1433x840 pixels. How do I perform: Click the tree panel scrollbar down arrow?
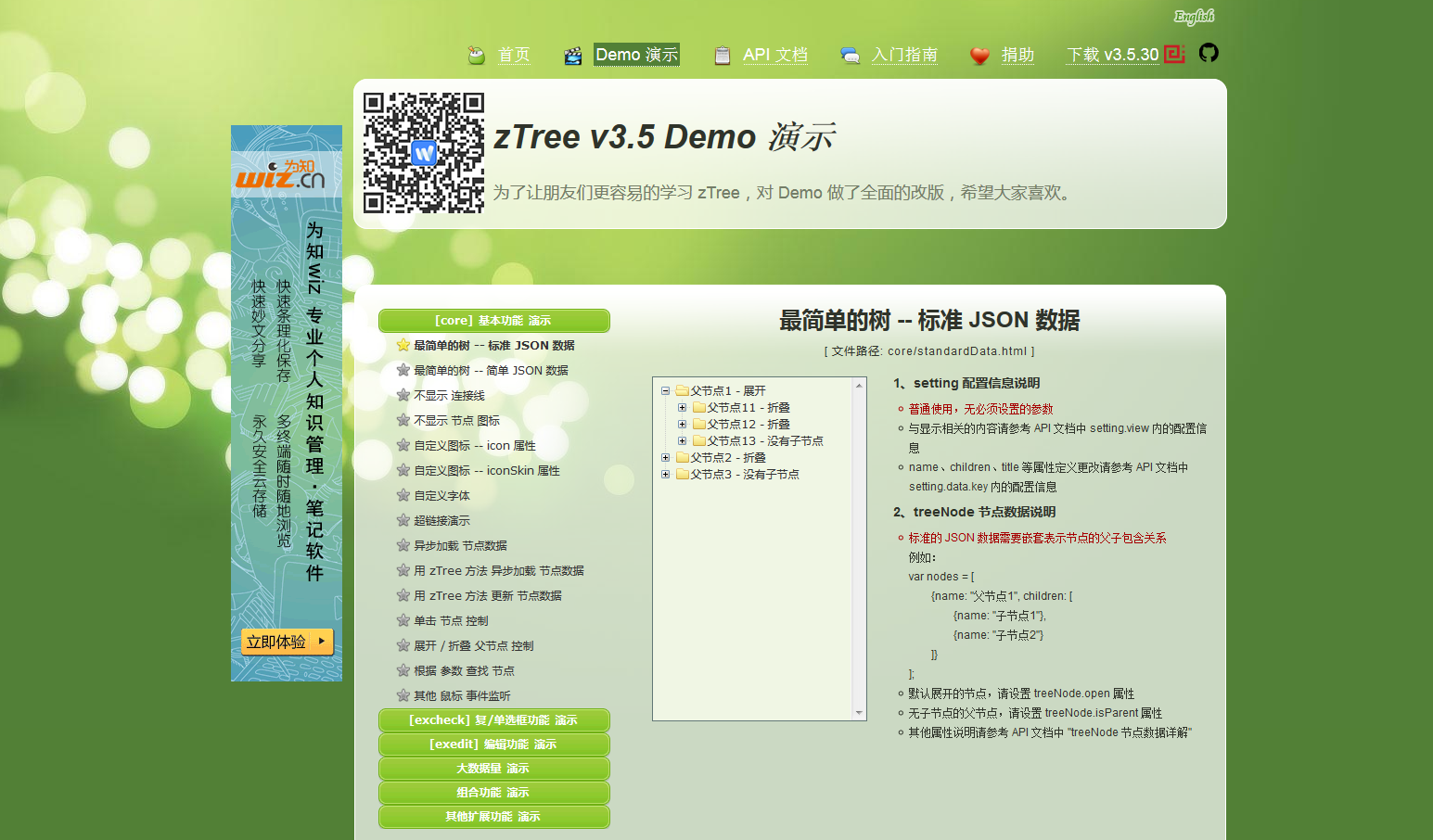tap(859, 713)
